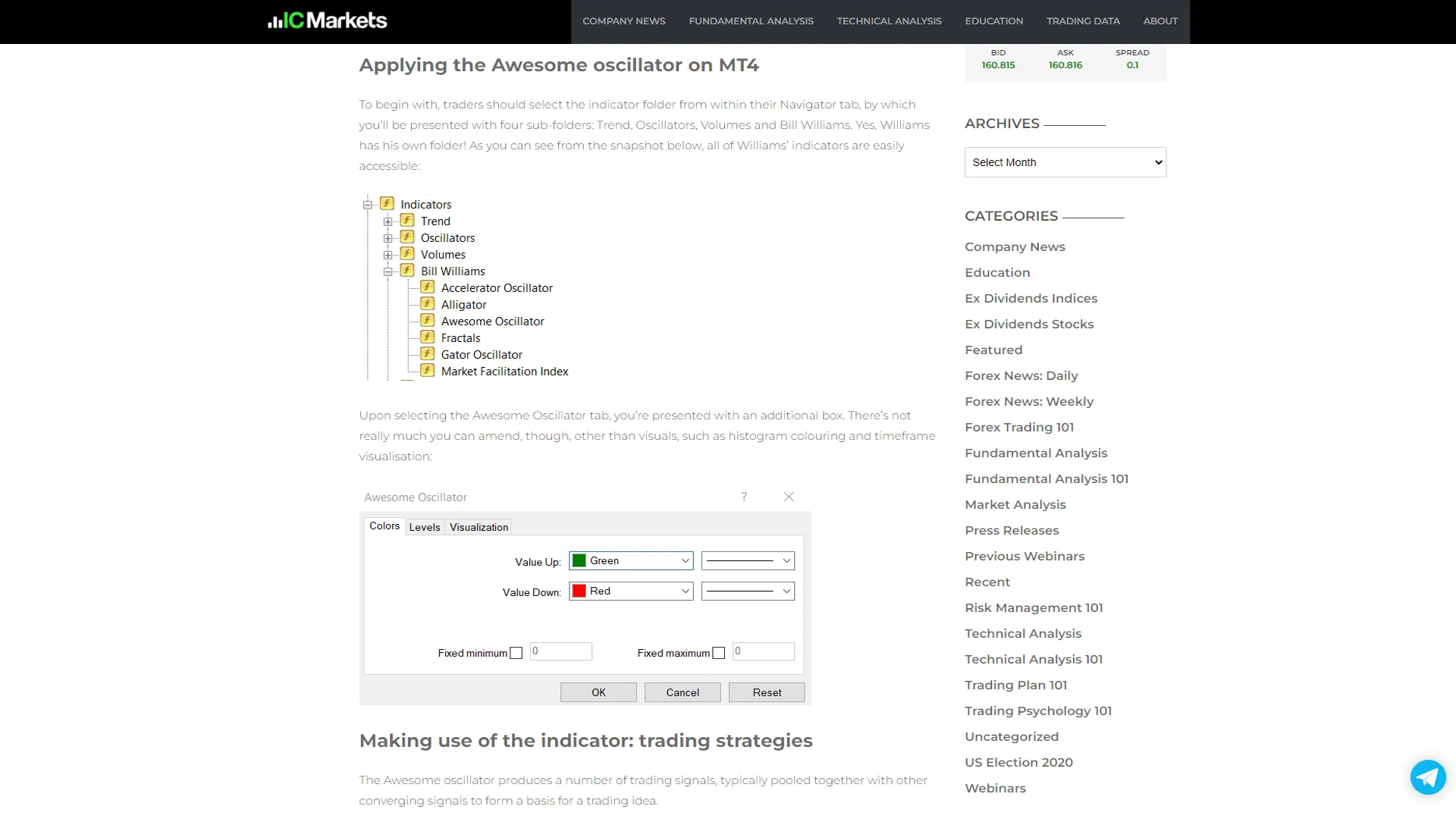Collapse the Bill Williams tree node
The width and height of the screenshot is (1456, 819).
[x=388, y=271]
